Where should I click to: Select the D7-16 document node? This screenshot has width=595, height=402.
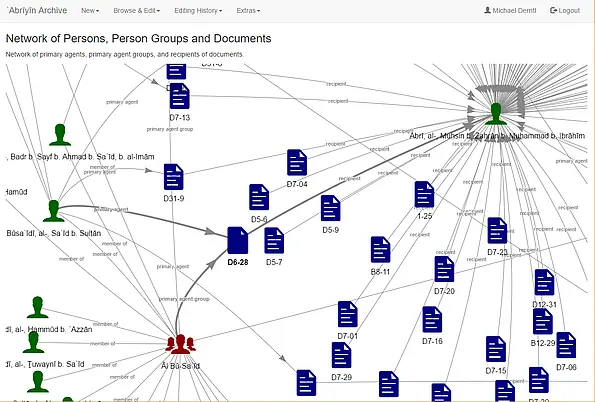coord(432,319)
